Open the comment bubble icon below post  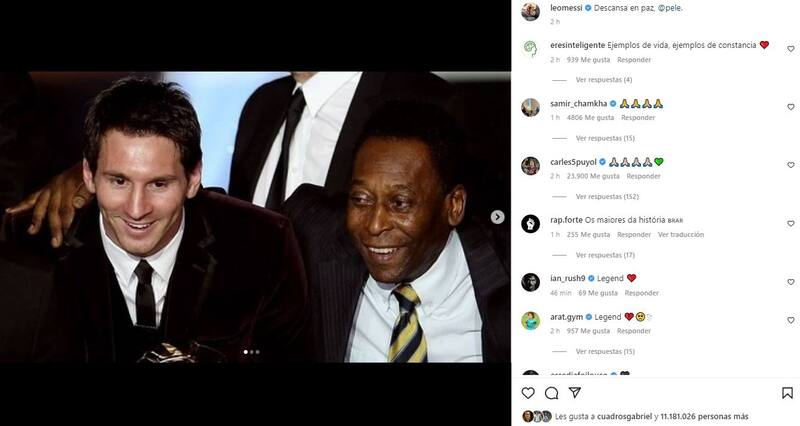(x=551, y=393)
